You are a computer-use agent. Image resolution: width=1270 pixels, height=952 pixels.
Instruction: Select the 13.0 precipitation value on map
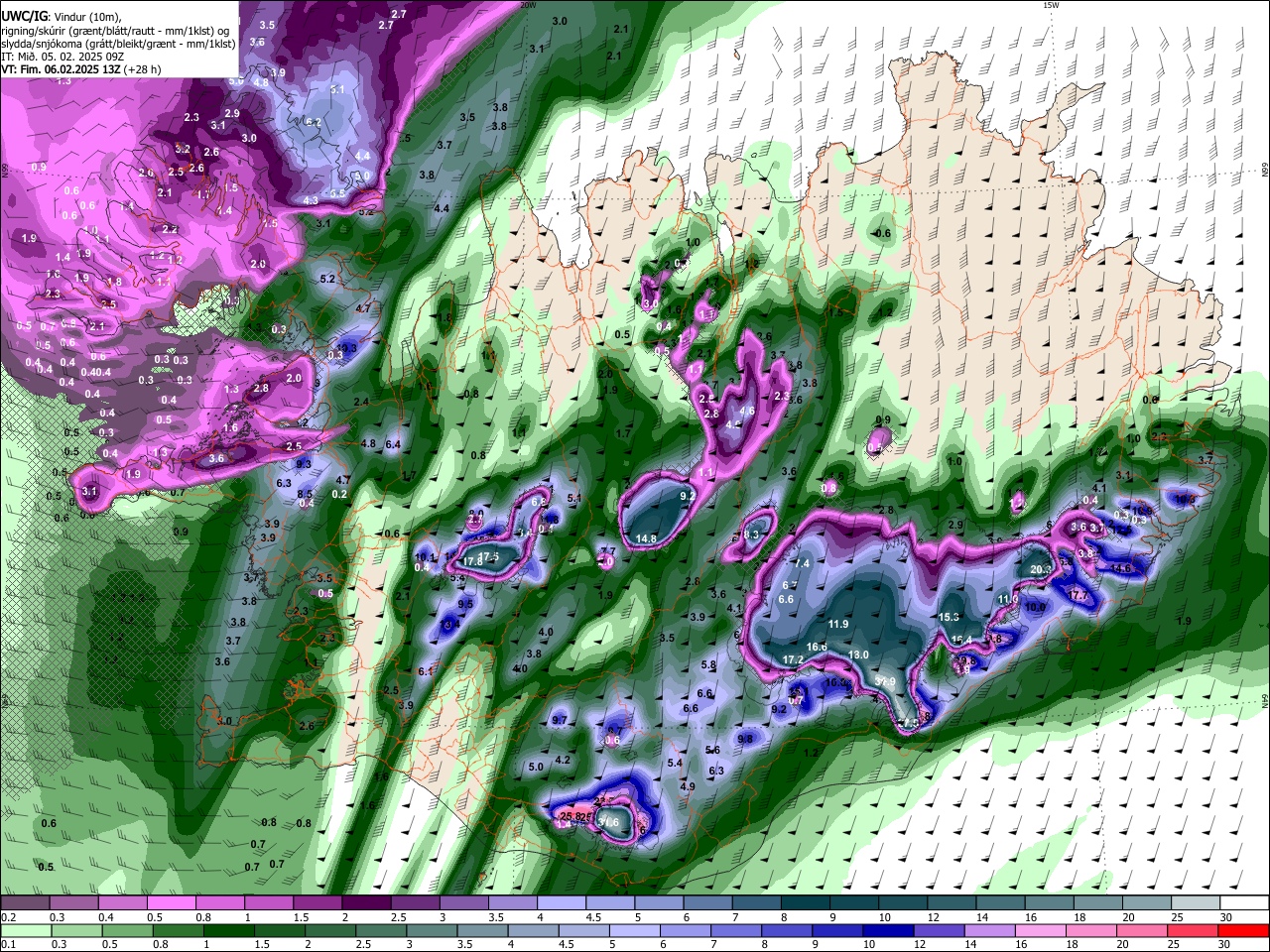click(859, 654)
